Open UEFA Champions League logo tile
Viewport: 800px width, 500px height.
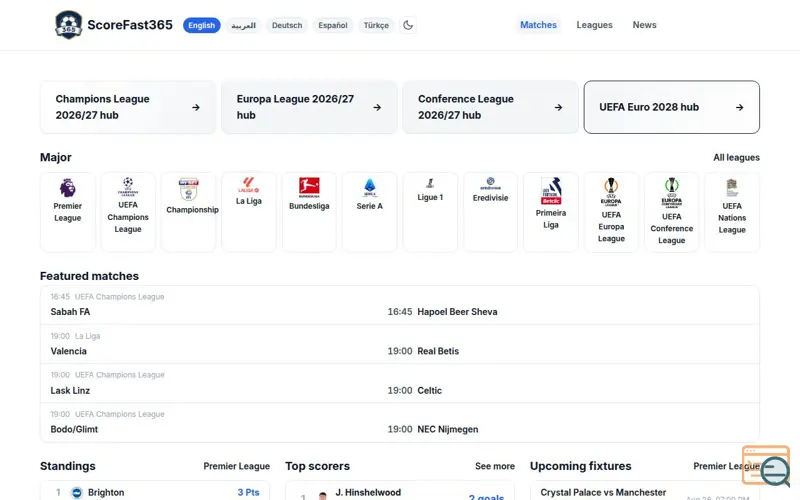tap(128, 212)
